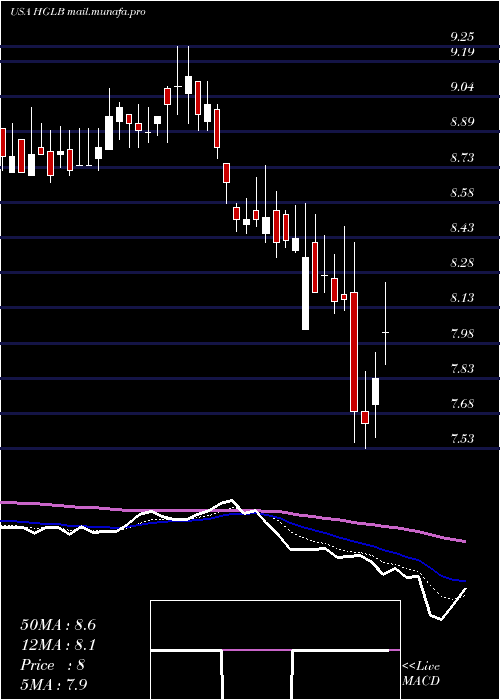This screenshot has height=700, width=500.
Task: Click the 'Price : 8' readout
Action: click(53, 665)
